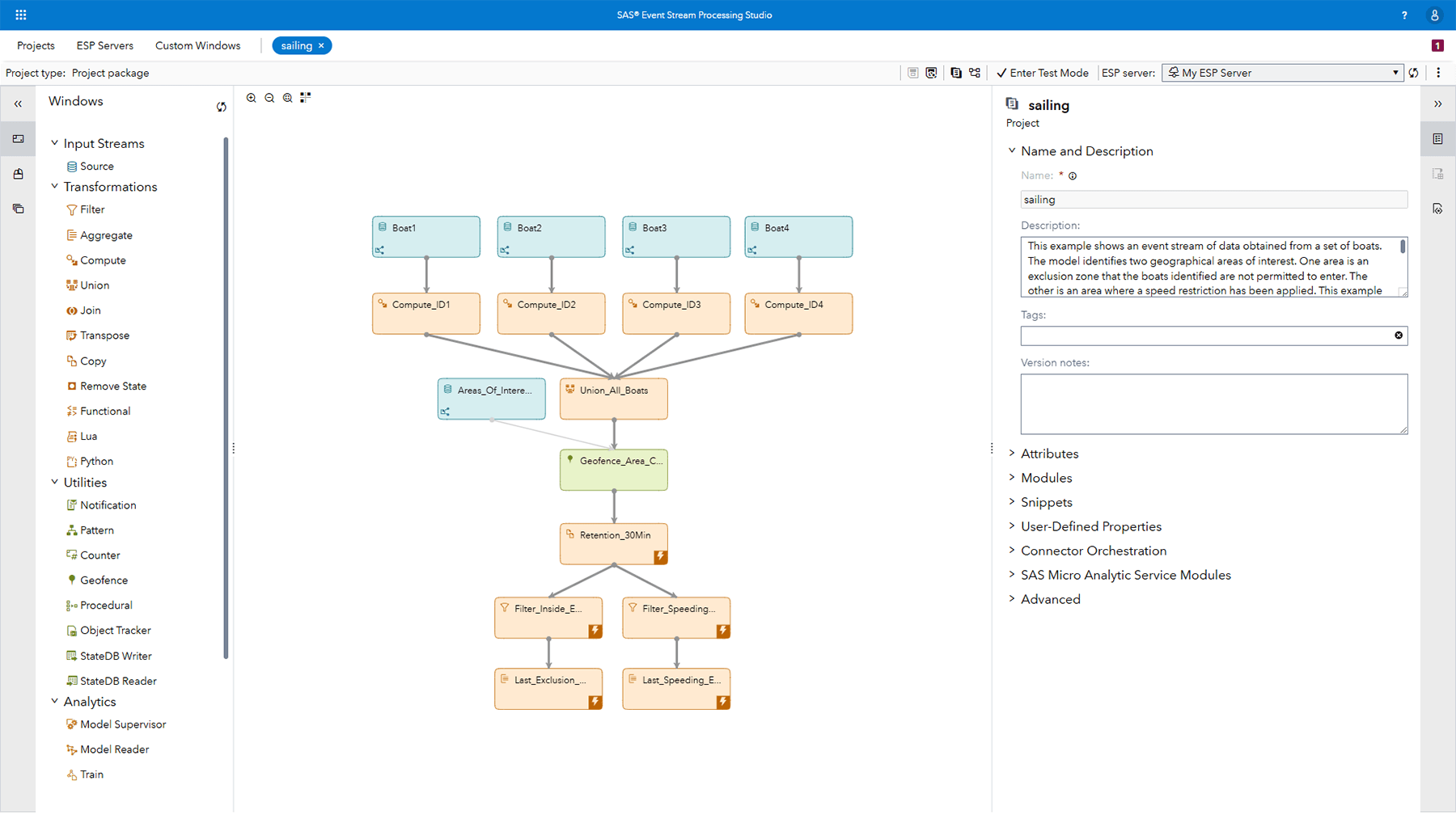This screenshot has width=1456, height=819.
Task: Open the applications grid menu icon
Action: coord(21,15)
